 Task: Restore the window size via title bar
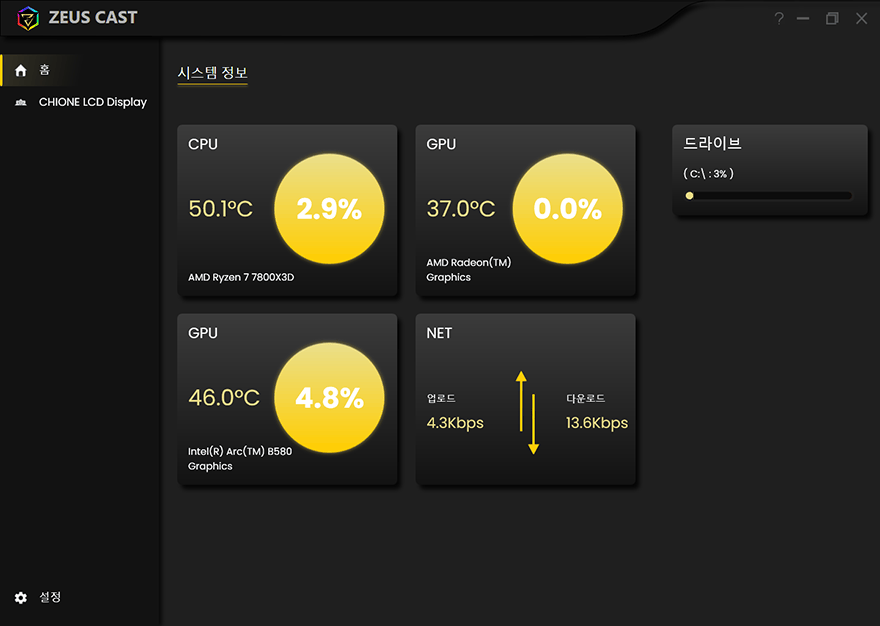(x=832, y=19)
